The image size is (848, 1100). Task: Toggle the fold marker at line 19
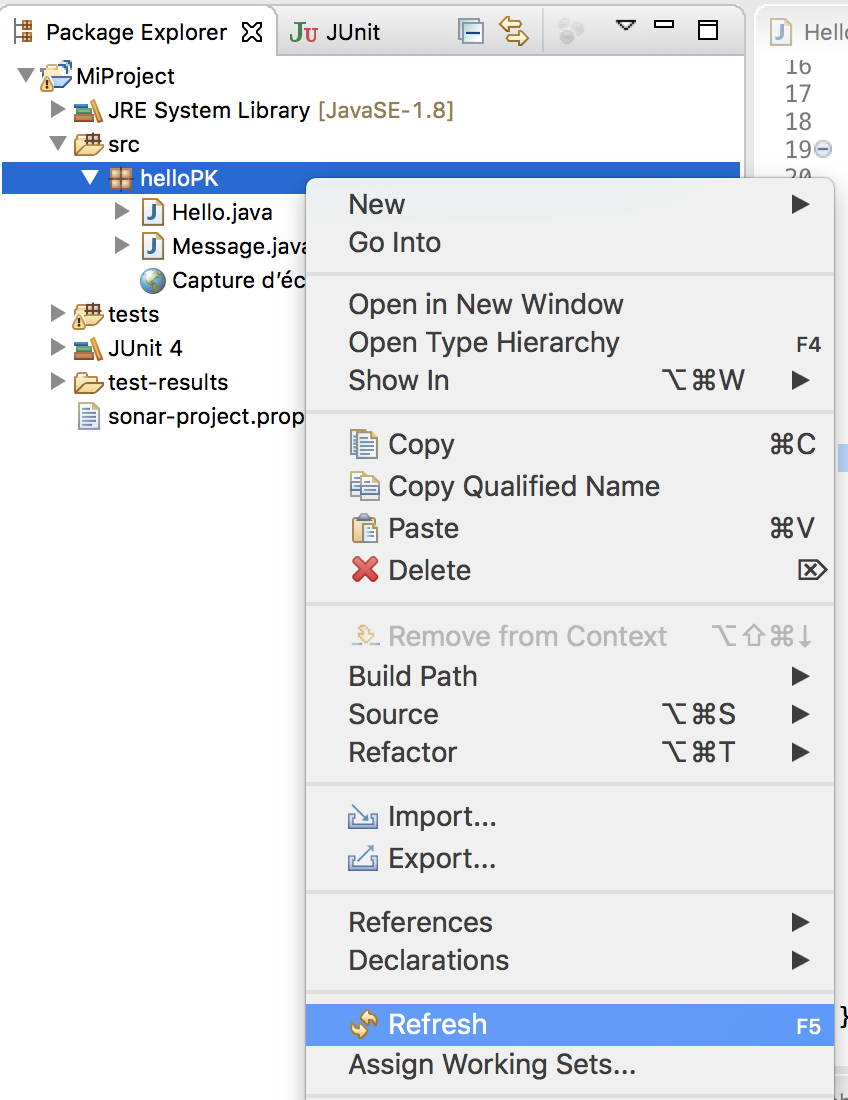pyautogui.click(x=823, y=149)
